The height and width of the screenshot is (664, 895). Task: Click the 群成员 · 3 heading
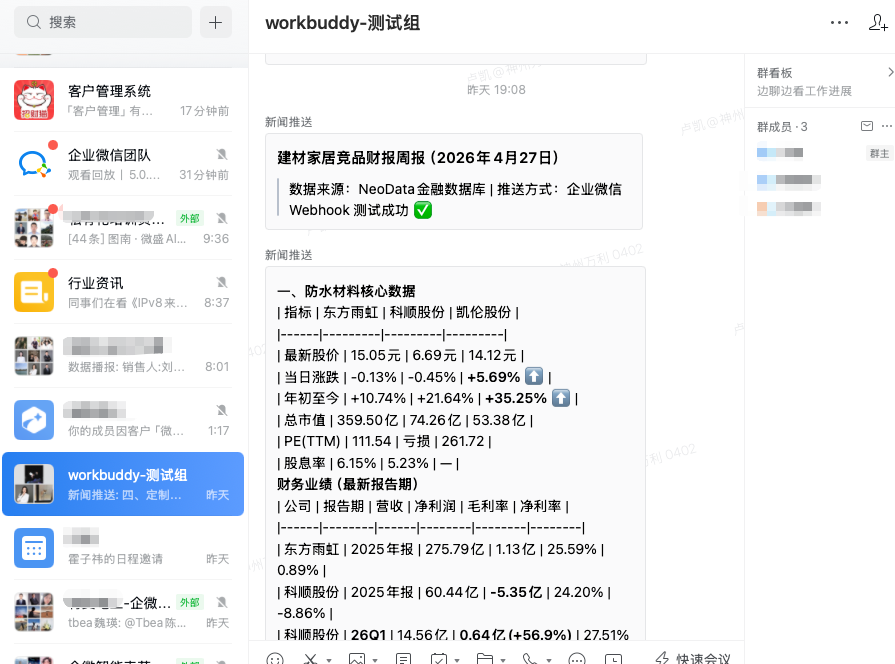(x=782, y=127)
